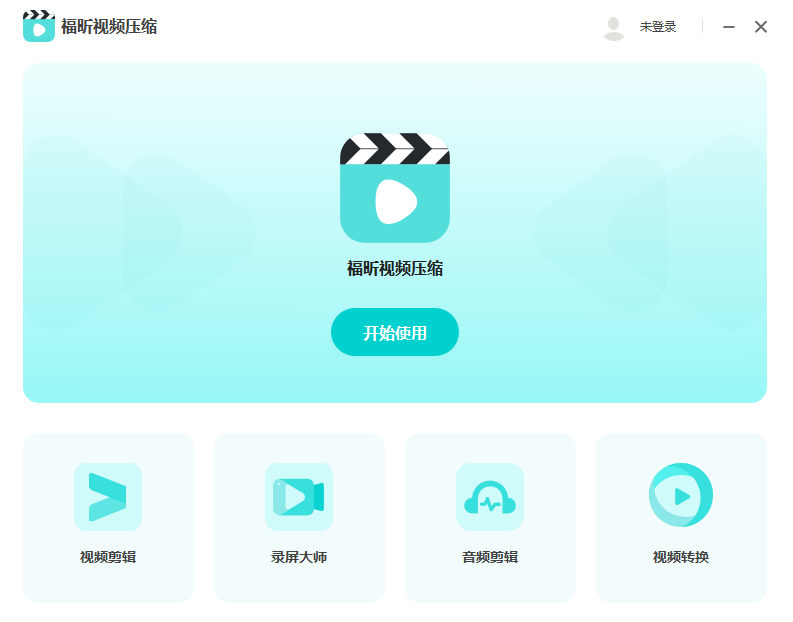793x622 pixels.
Task: Close the application window
Action: pos(761,27)
